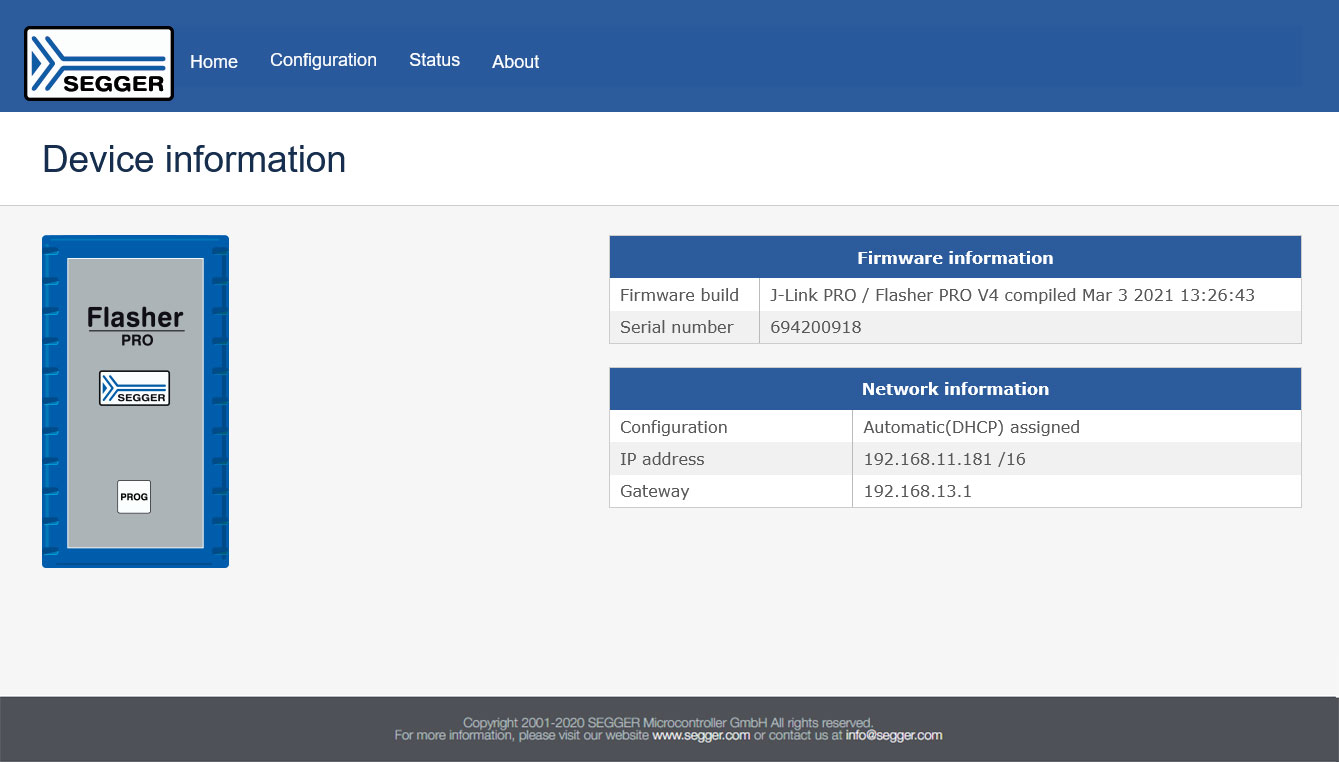Open the Configuration page
The image size is (1339, 762).
[x=323, y=60]
